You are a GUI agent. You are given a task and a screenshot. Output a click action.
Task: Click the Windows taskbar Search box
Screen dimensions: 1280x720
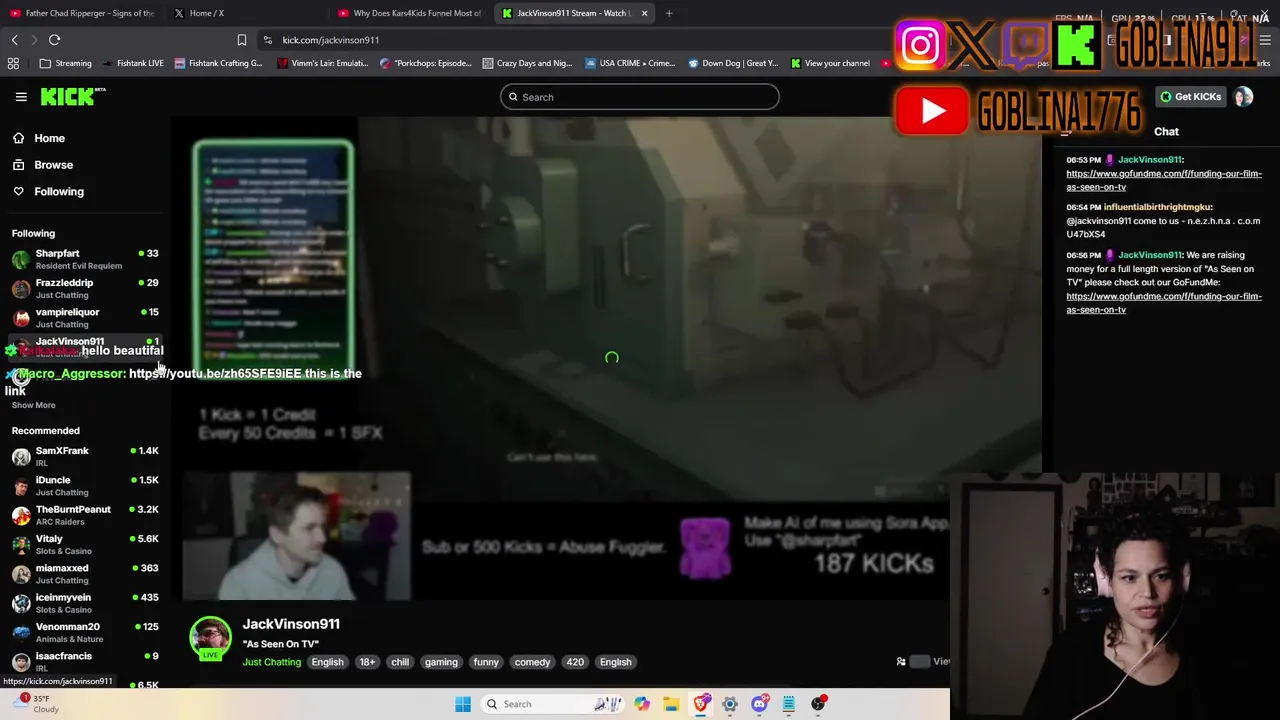552,704
